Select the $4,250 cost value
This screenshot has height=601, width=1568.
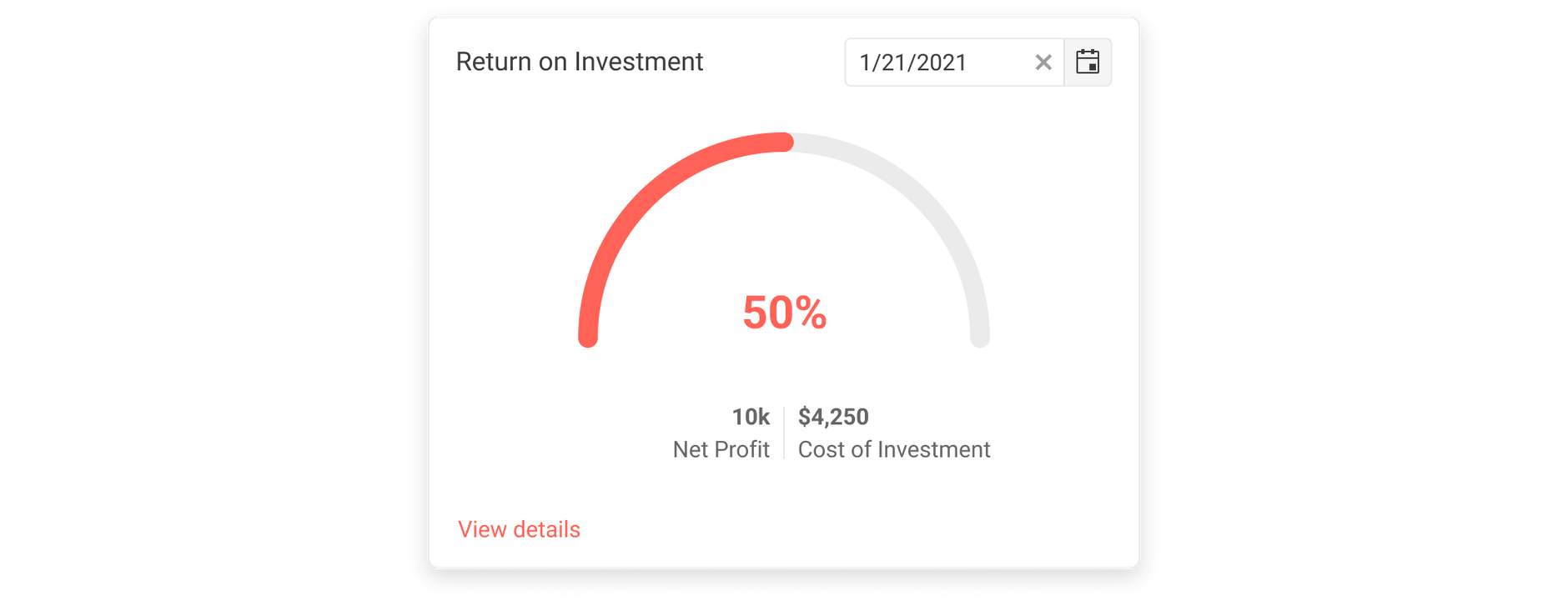point(833,417)
